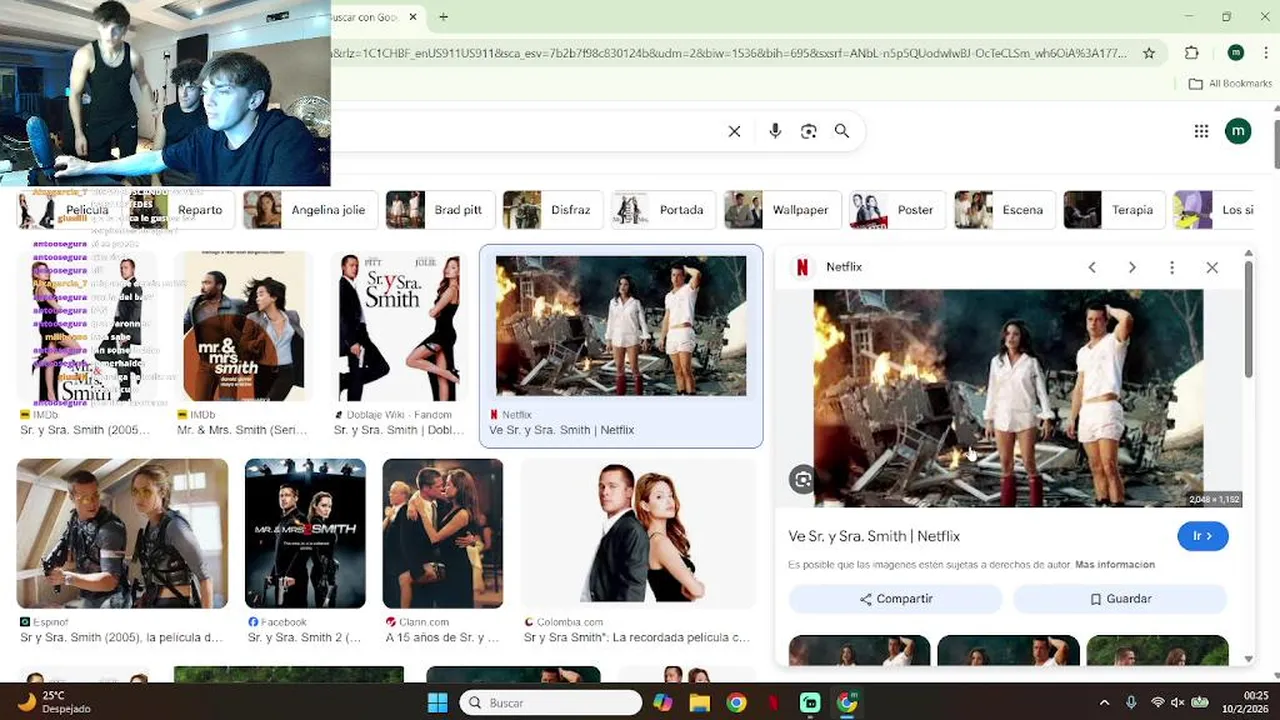Viewport: 1280px width, 720px height.
Task: Open the Chrome three-dot menu
Action: pyautogui.click(x=1268, y=53)
